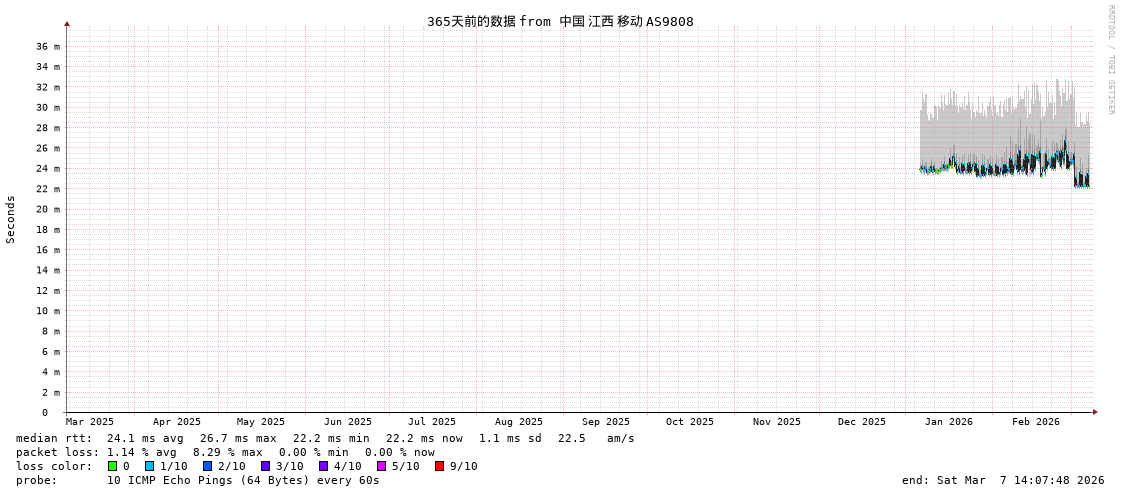Click the Dec 2025 x-axis label
The height and width of the screenshot is (494, 1121).
861,422
